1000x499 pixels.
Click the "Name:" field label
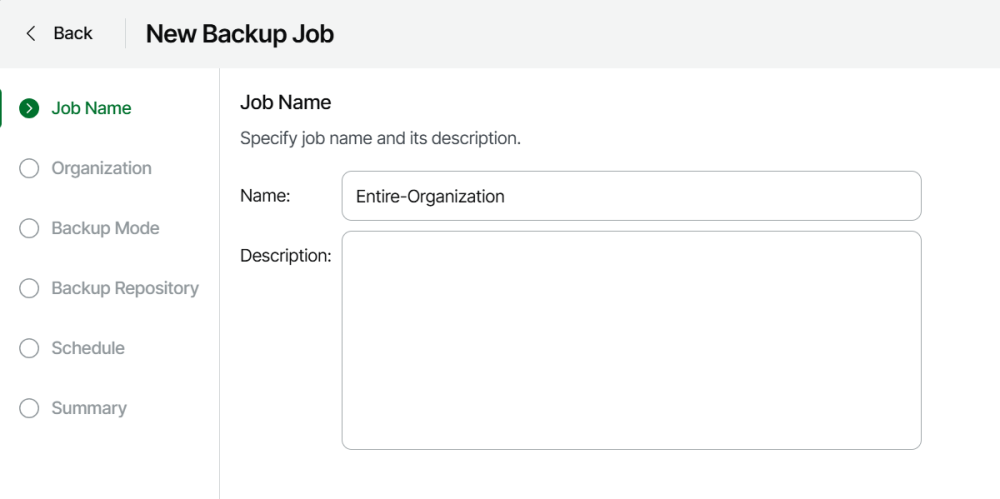click(265, 196)
